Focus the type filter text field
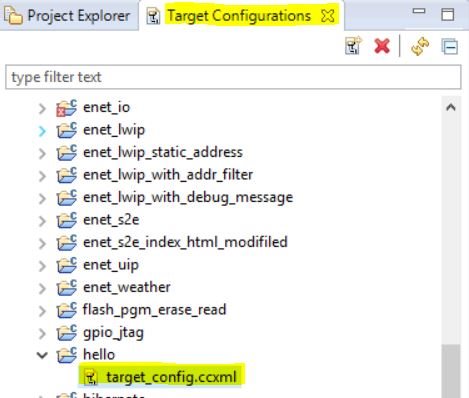The width and height of the screenshot is (469, 398). (x=233, y=77)
